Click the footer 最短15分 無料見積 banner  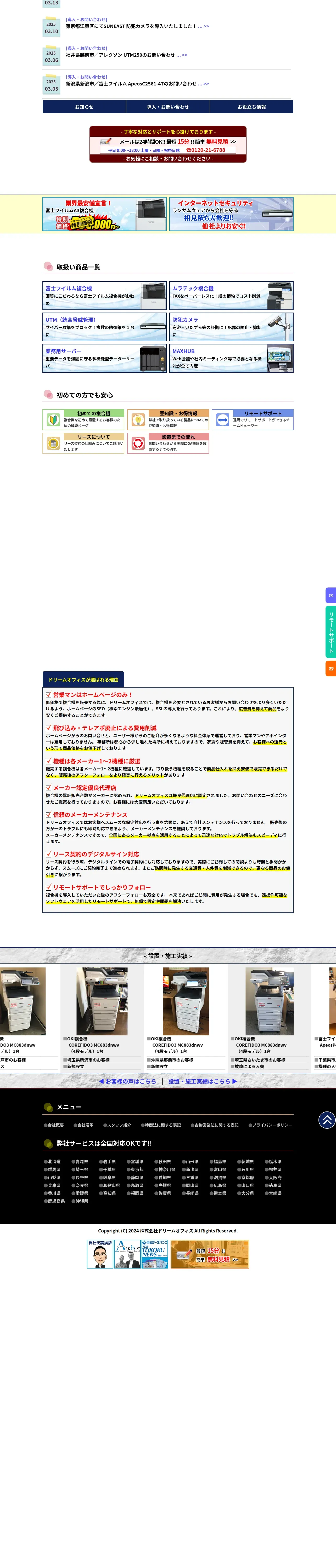pyautogui.click(x=210, y=1254)
